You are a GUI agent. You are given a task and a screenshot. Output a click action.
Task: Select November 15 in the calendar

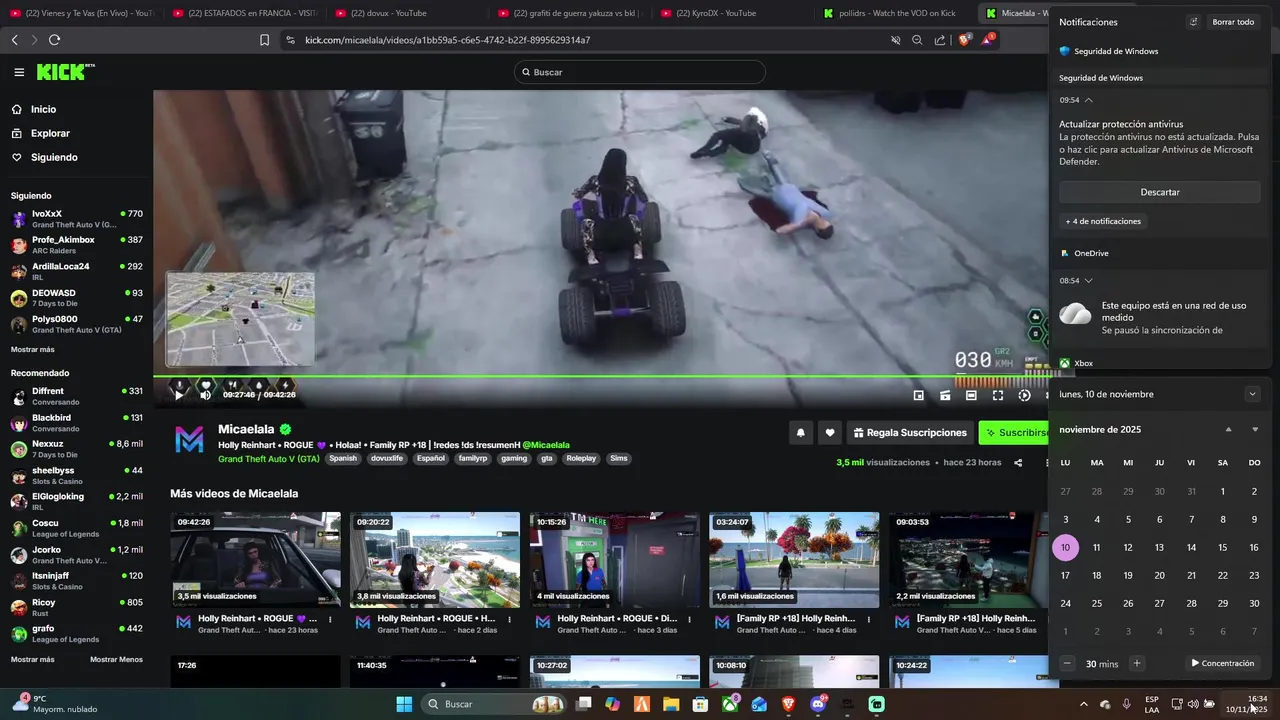coord(1222,547)
